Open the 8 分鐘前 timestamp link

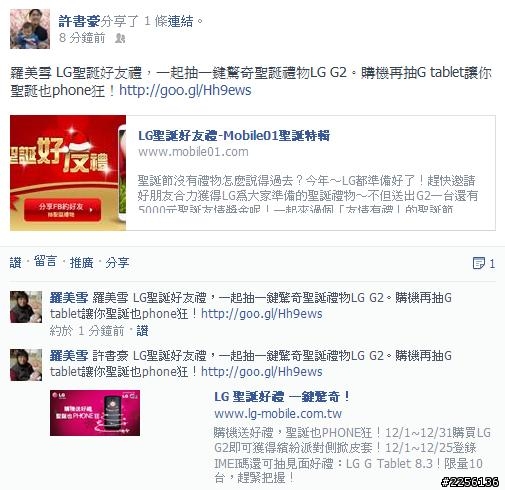click(82, 38)
